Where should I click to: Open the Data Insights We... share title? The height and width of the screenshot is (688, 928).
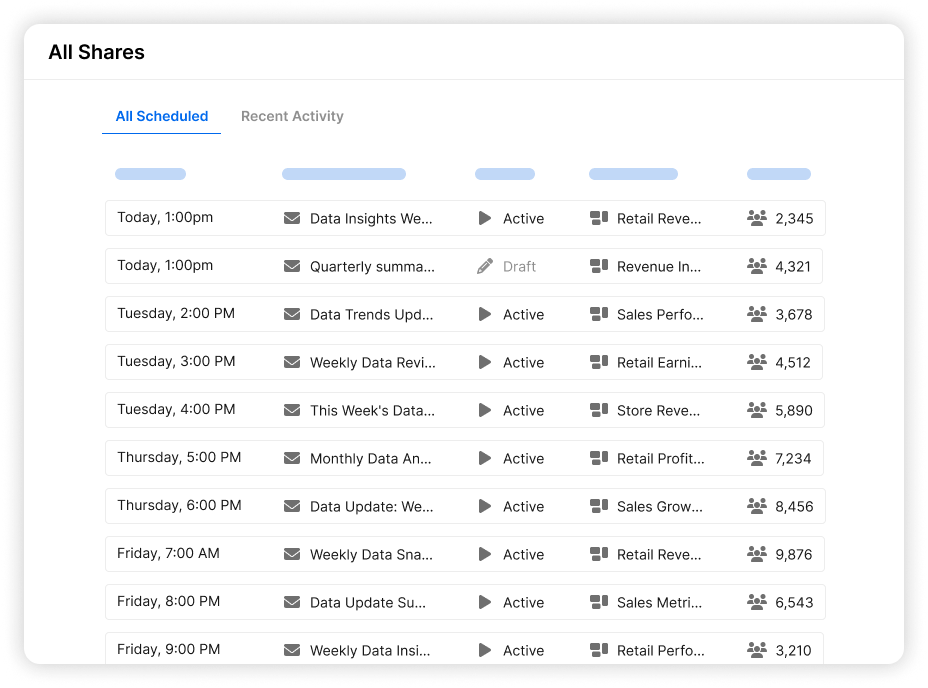pos(371,218)
